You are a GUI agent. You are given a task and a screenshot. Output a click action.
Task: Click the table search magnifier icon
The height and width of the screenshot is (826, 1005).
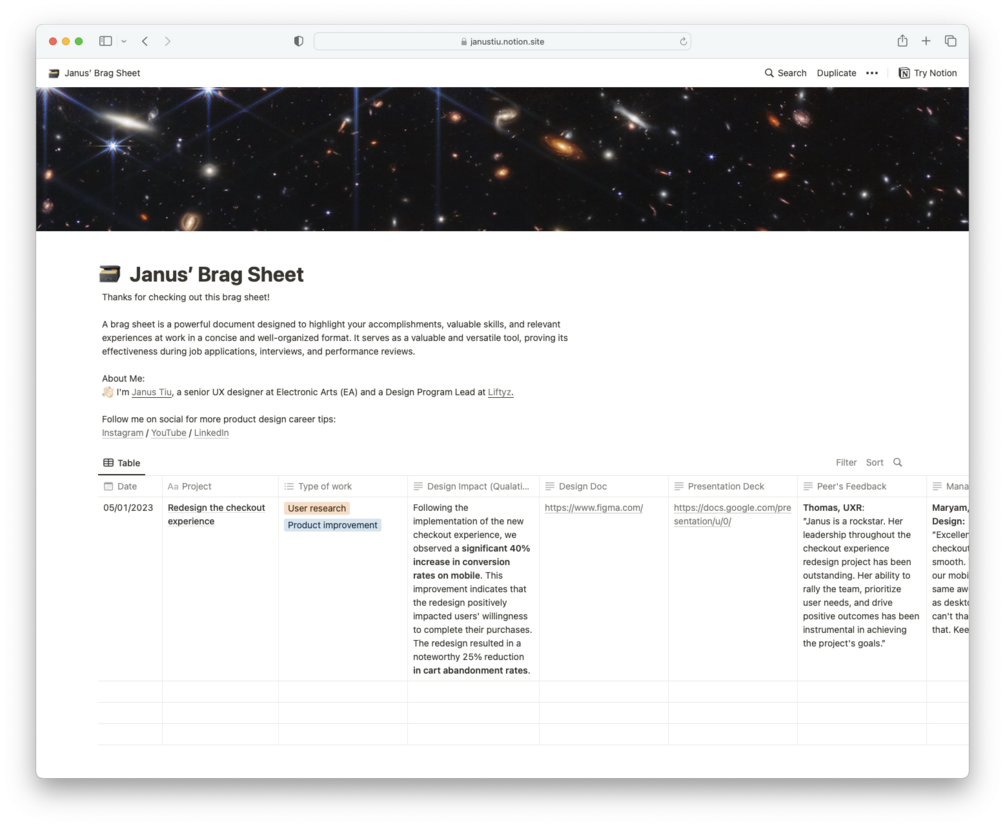tap(898, 463)
